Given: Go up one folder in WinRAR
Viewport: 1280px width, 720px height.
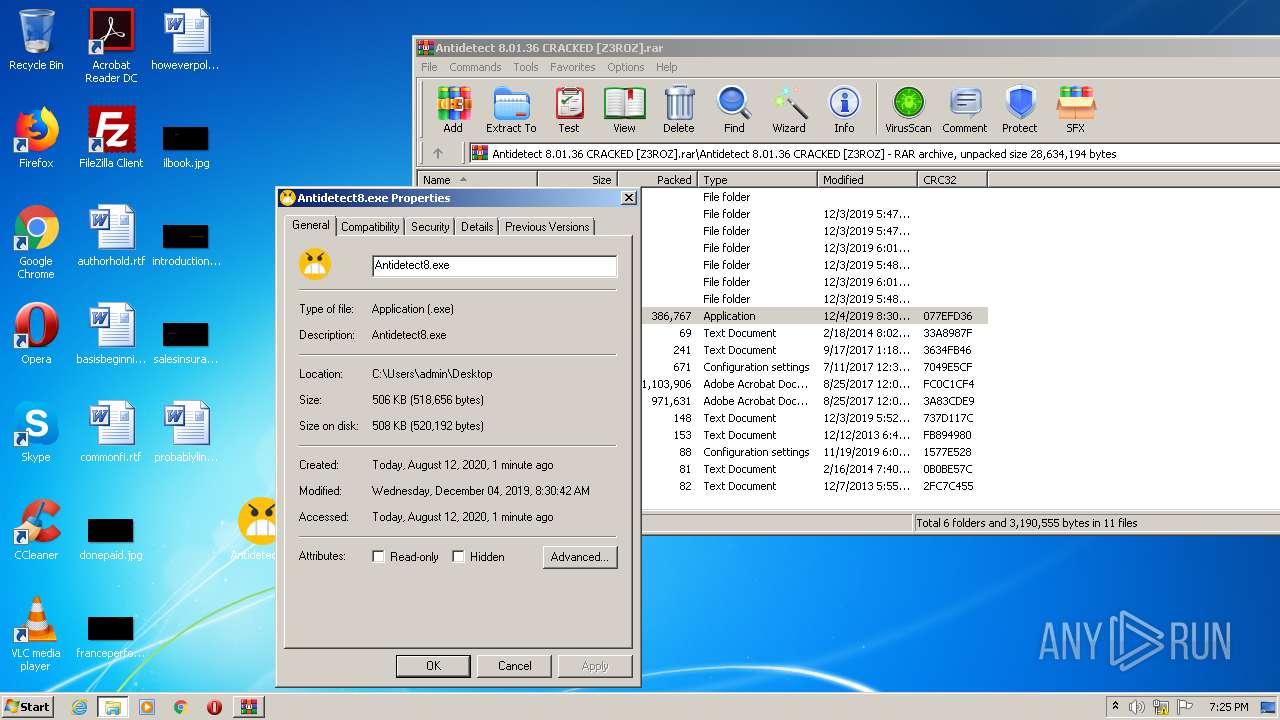Looking at the screenshot, I should (x=437, y=154).
